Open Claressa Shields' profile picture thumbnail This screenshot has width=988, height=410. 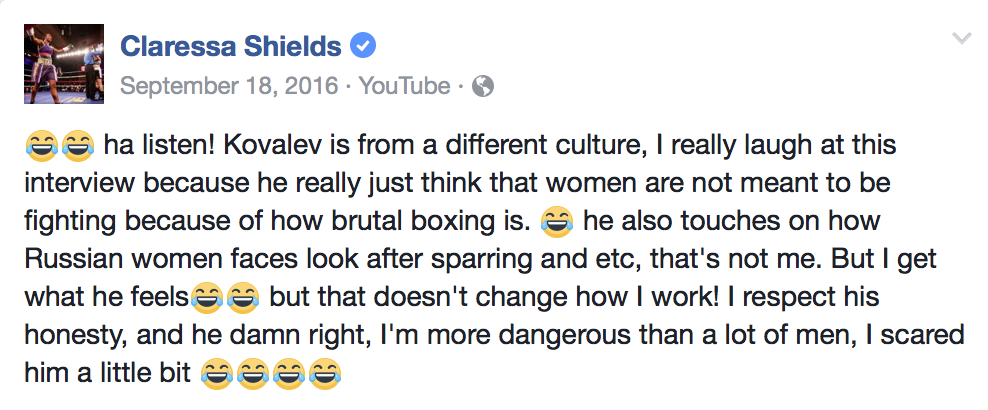(x=63, y=64)
